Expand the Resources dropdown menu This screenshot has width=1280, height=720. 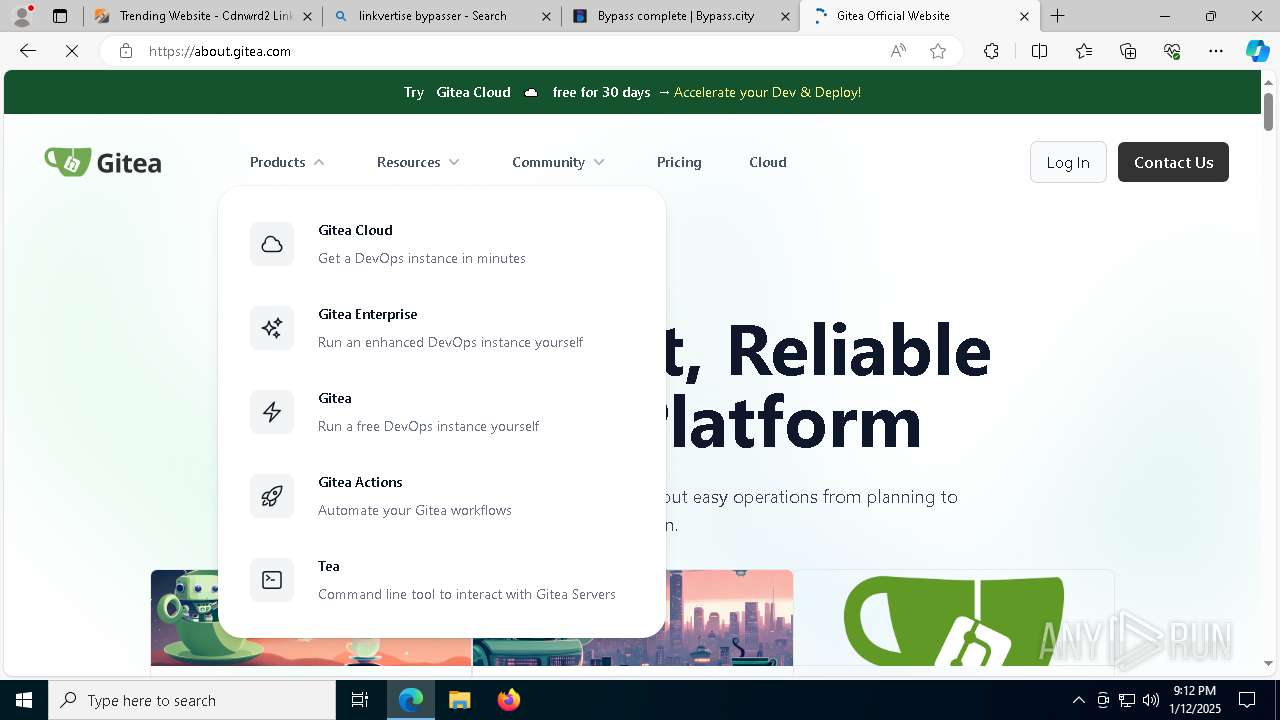pos(418,162)
